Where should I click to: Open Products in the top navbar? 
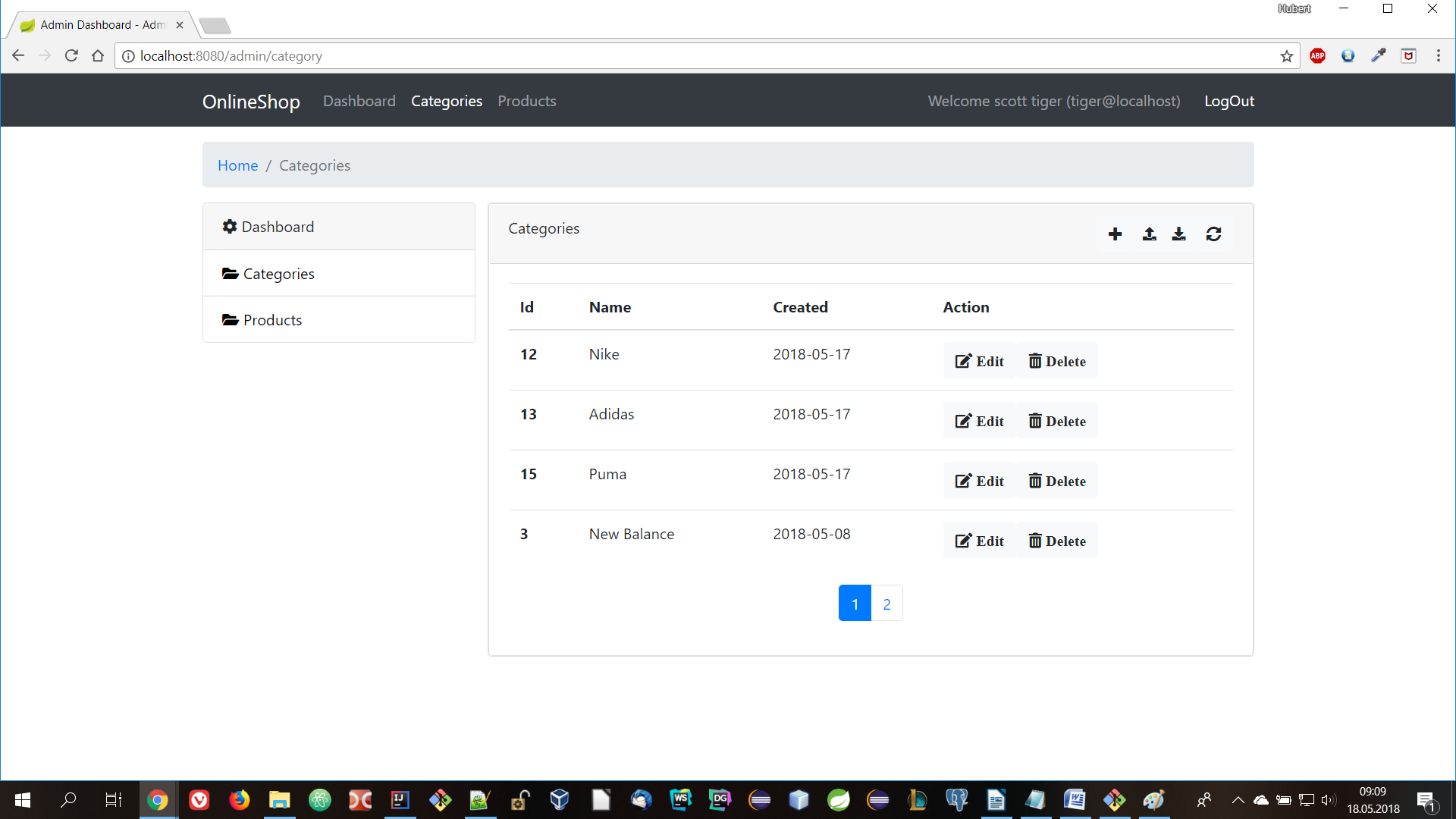526,101
